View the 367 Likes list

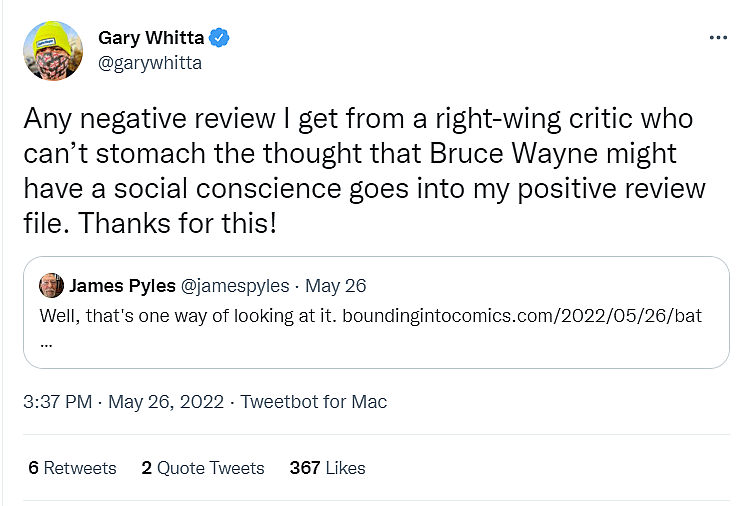pos(327,468)
